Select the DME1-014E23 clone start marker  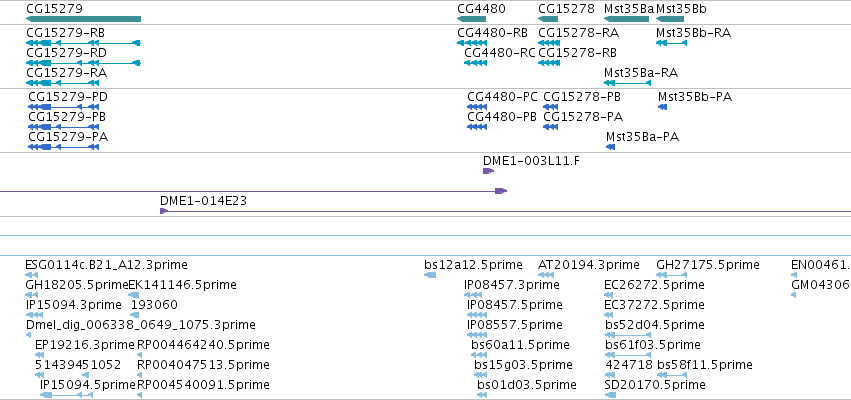pyautogui.click(x=164, y=211)
